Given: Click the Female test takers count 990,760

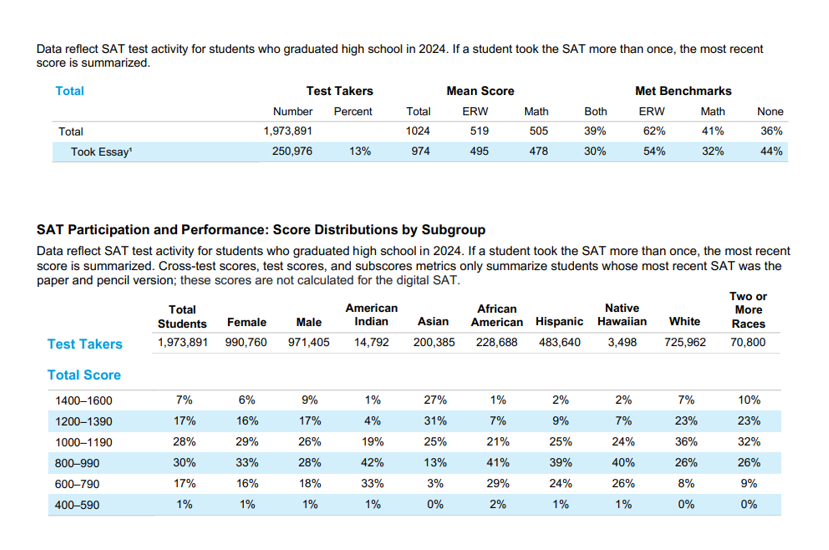Looking at the screenshot, I should [x=246, y=343].
